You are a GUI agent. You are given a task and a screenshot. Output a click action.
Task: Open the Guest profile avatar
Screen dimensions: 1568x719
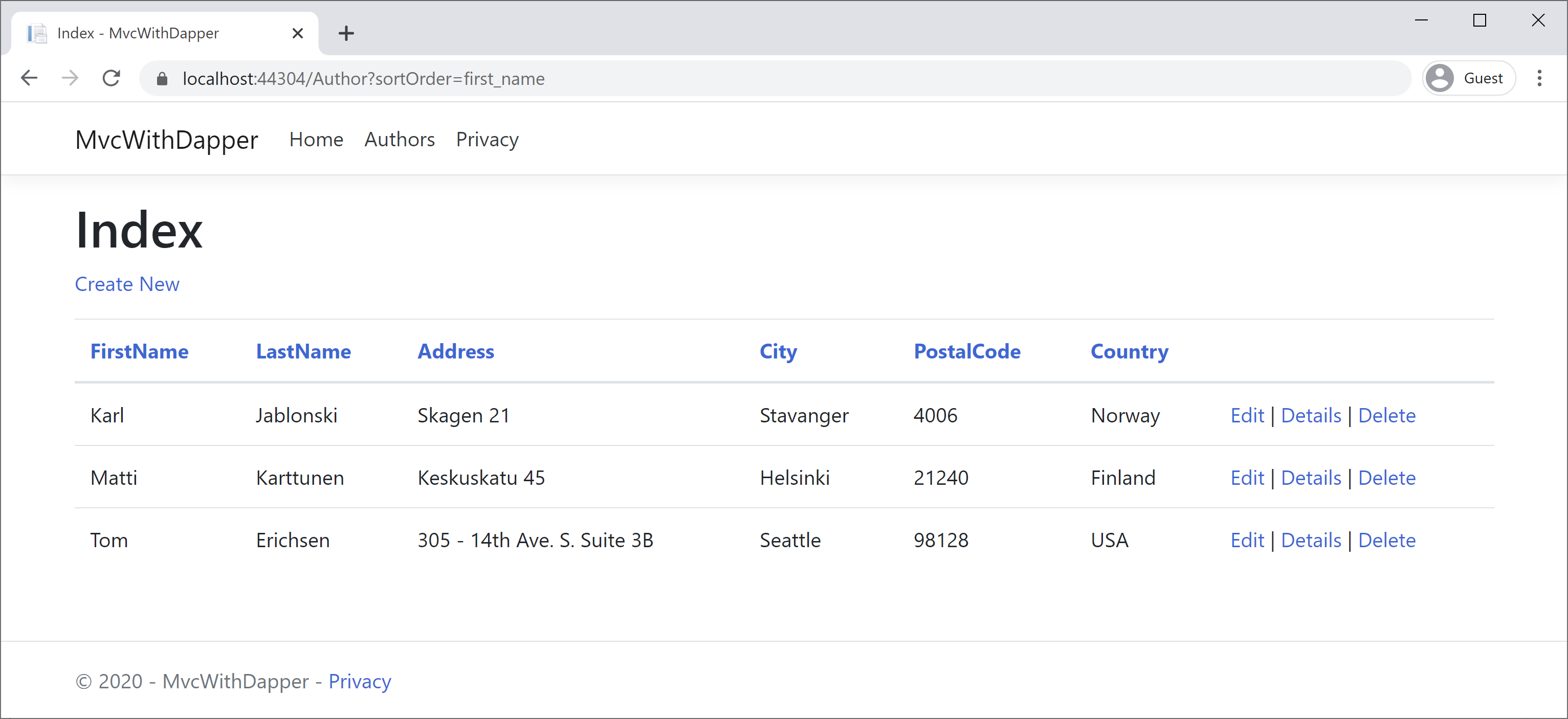tap(1440, 78)
